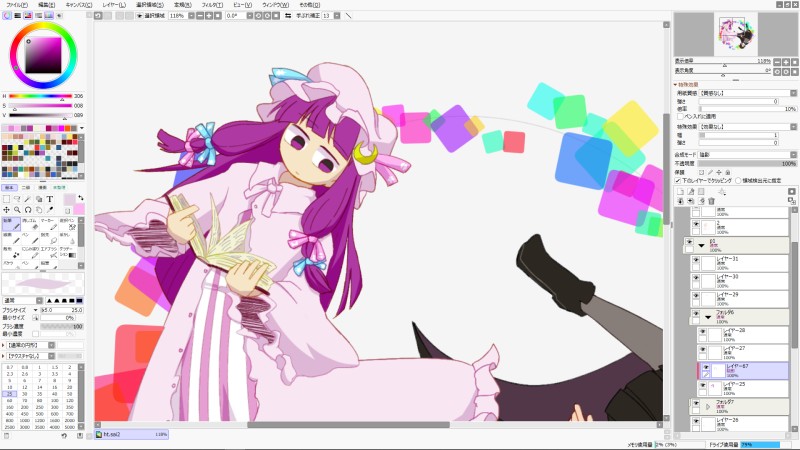Collapse the フォルダ6 layer folder

(x=708, y=317)
